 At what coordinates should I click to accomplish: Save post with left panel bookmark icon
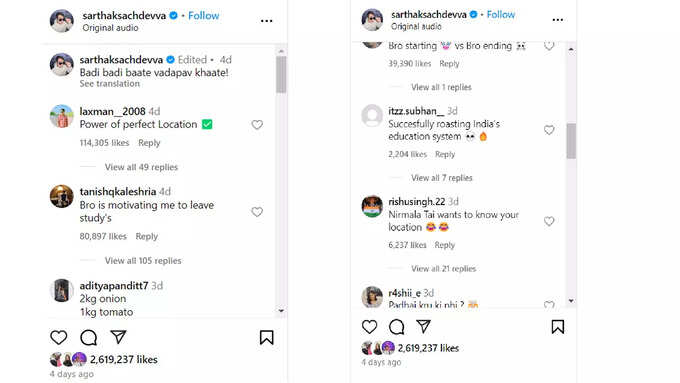(266, 337)
